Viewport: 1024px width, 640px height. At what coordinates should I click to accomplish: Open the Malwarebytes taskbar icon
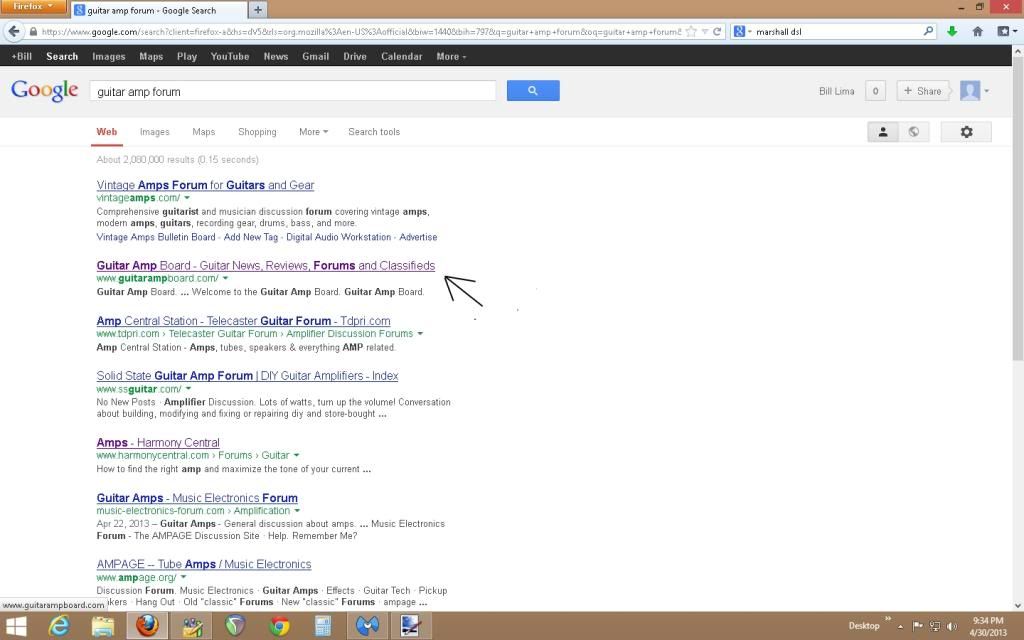pyautogui.click(x=367, y=626)
